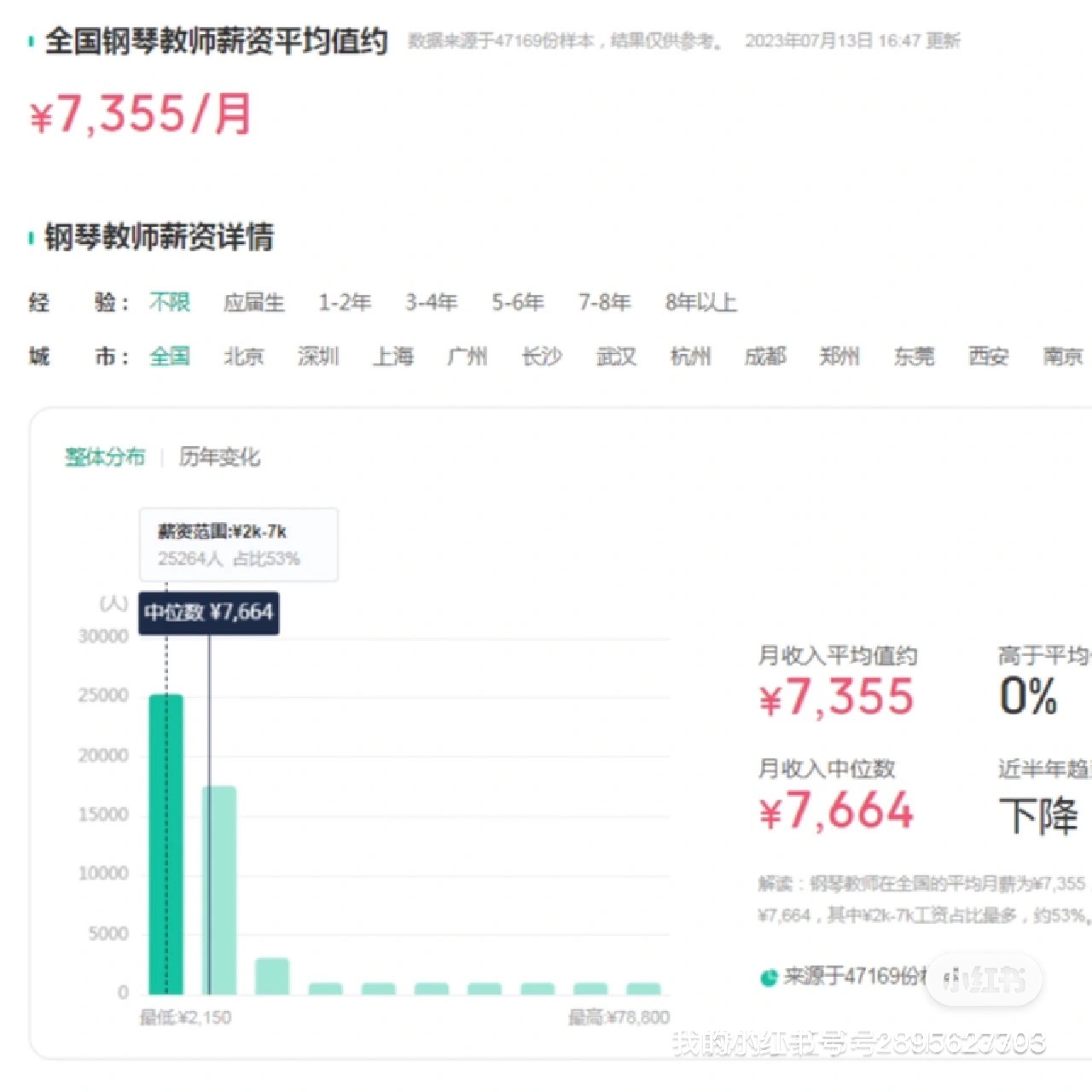Click the 小红书 watermark badge icon
1092x1092 pixels.
pyautogui.click(x=983, y=979)
